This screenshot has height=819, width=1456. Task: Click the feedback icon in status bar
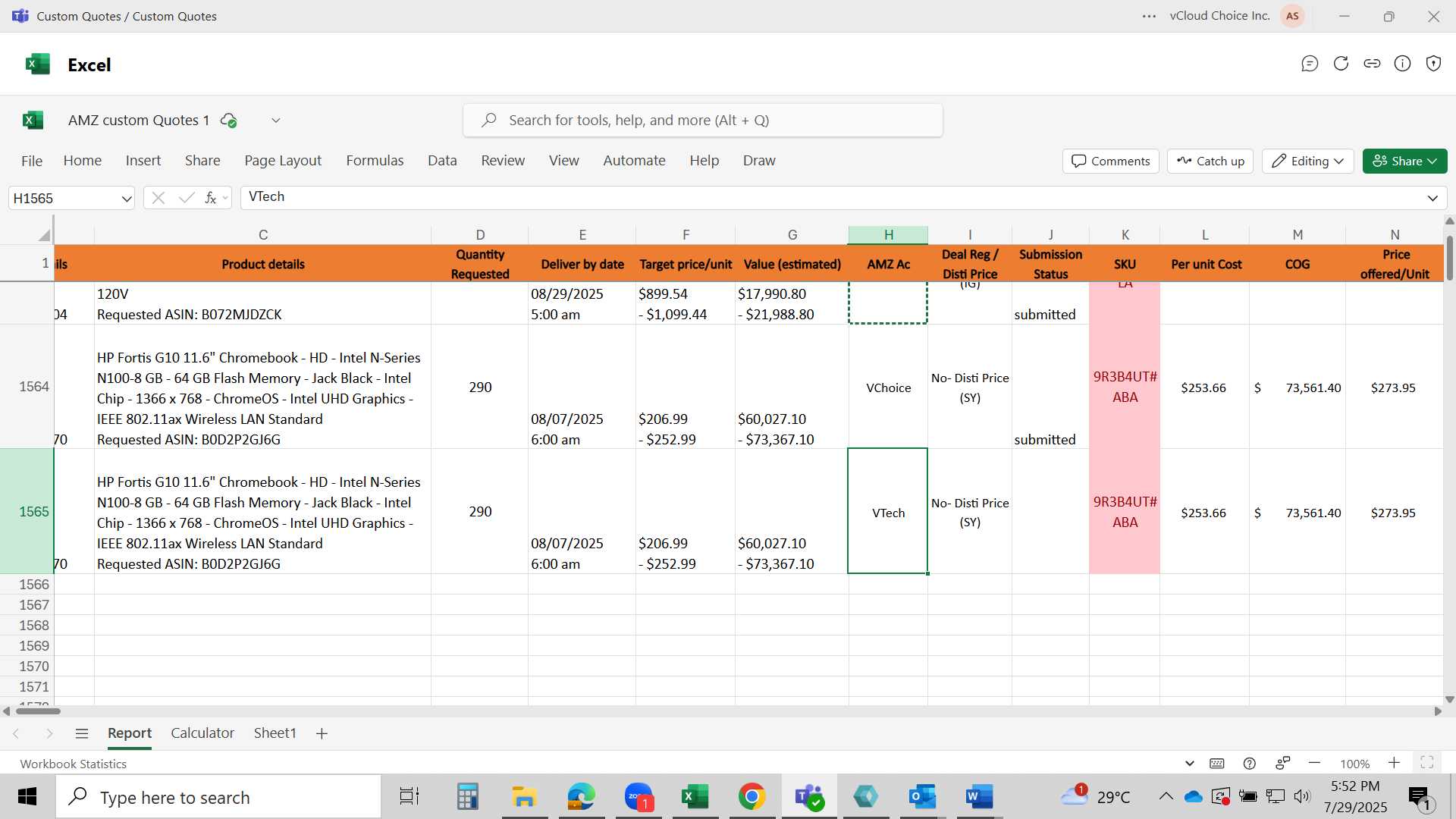click(1283, 763)
